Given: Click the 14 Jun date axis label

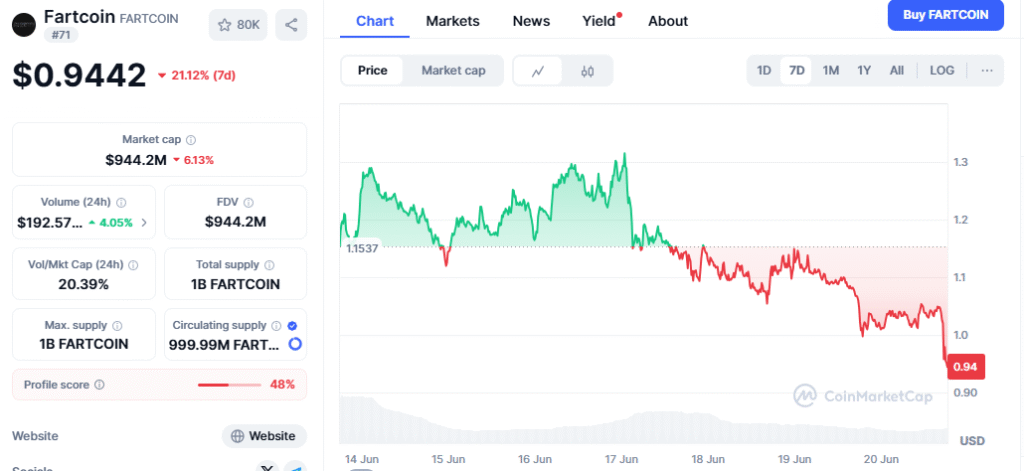Looking at the screenshot, I should point(362,459).
